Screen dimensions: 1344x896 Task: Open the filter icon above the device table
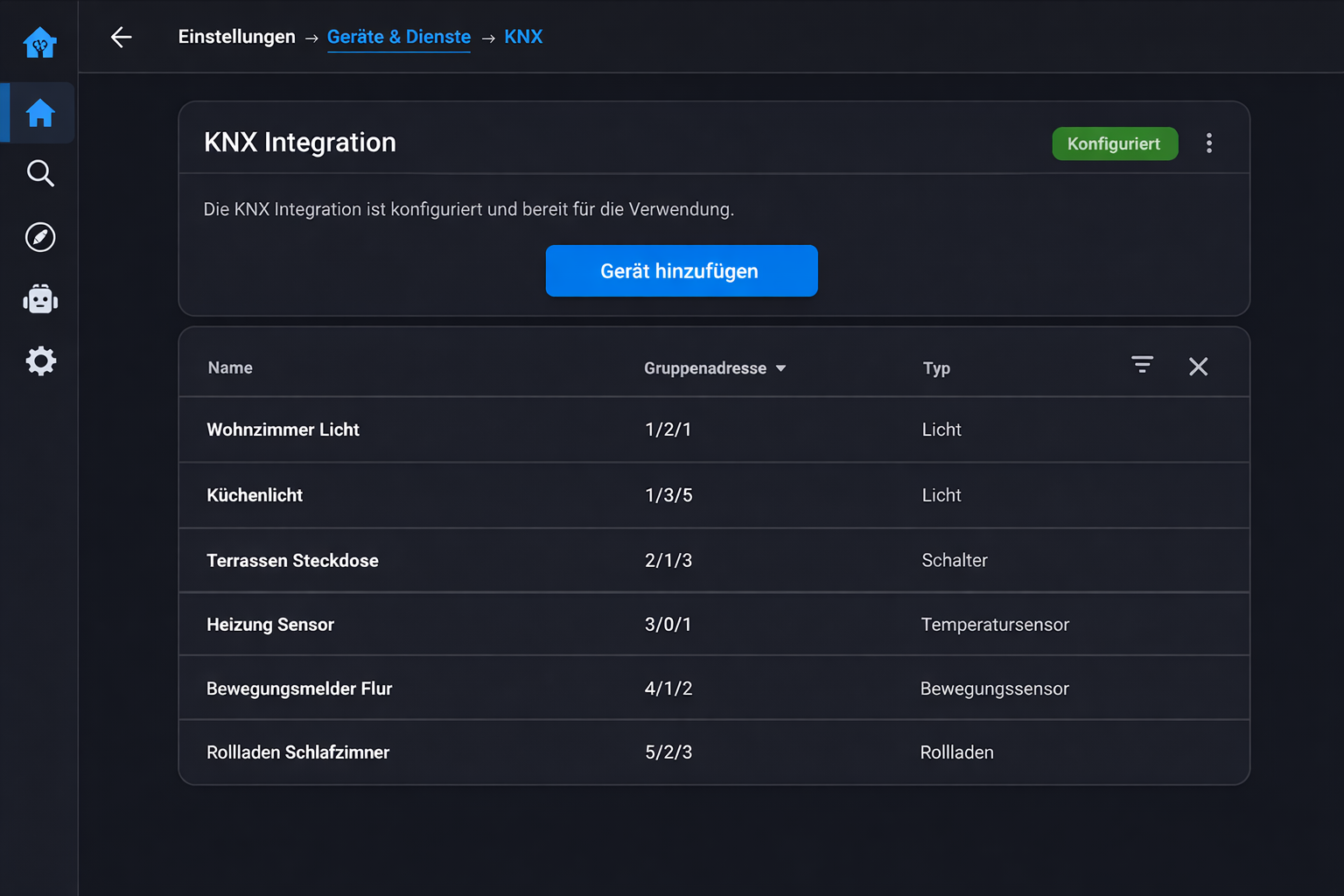(1142, 364)
